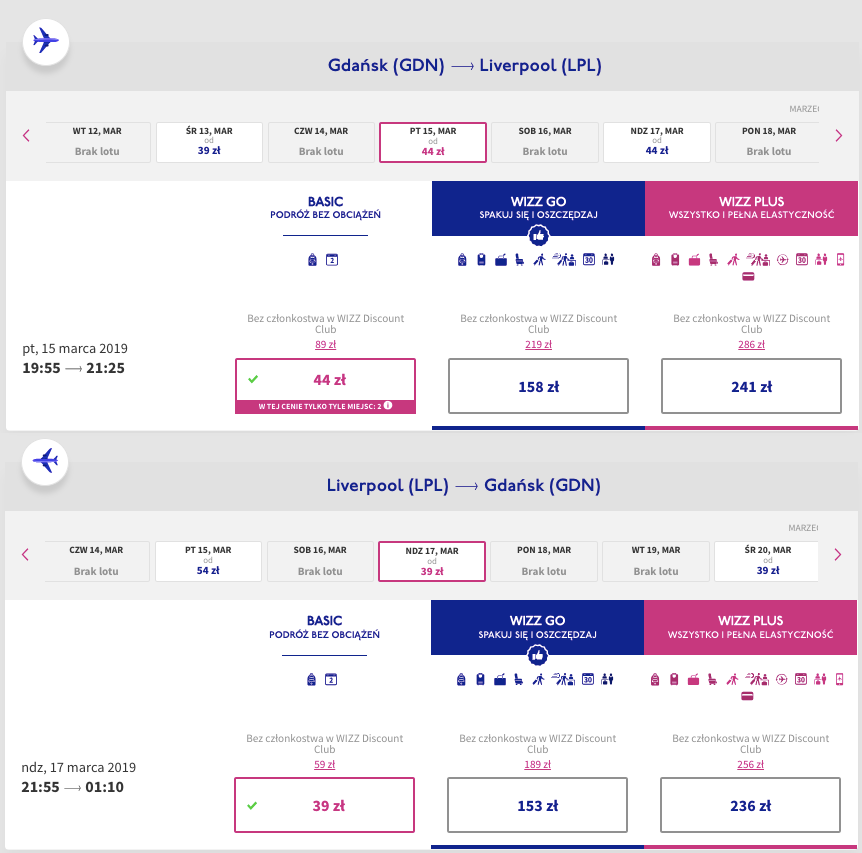Switch outbound date to ŚR 13, MAR
Screen dimensions: 862x853
click(x=209, y=142)
